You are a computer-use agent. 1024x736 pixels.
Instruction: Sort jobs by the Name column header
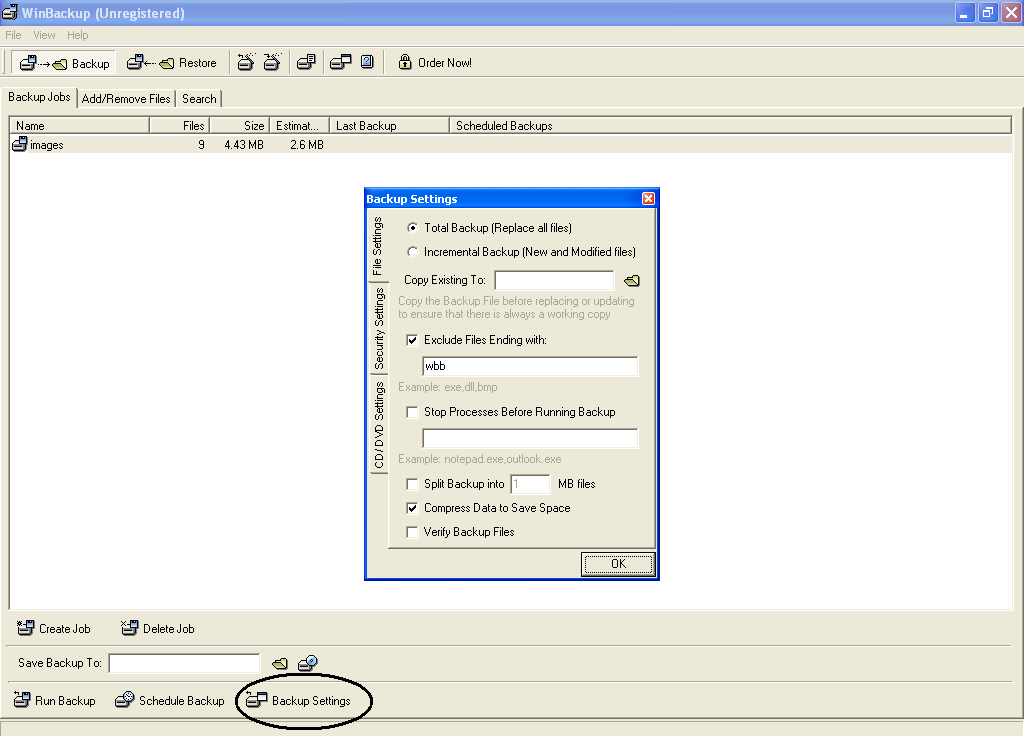[x=80, y=125]
